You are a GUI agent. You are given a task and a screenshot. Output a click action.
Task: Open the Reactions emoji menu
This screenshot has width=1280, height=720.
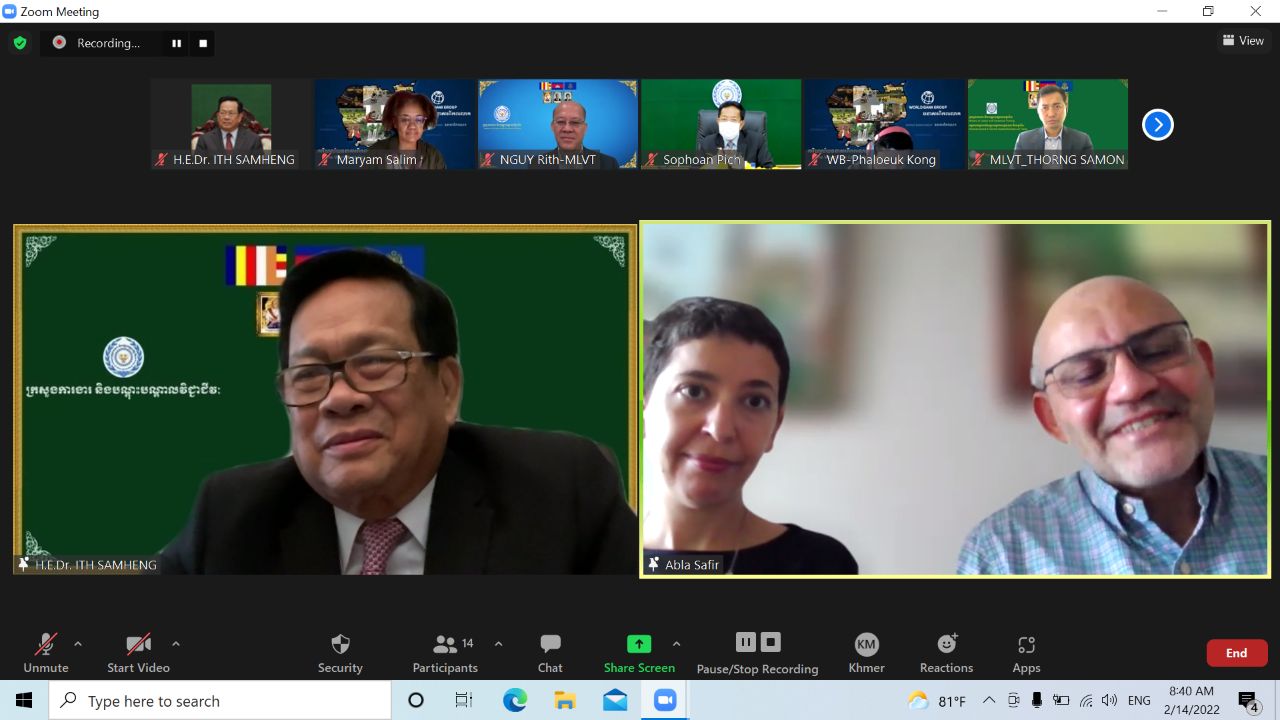coord(946,653)
